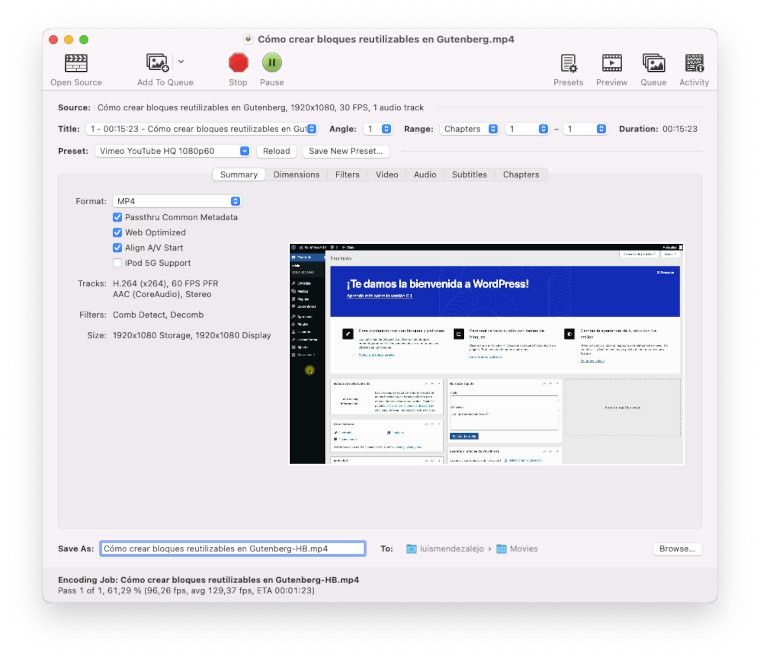Open the Preset dropdown Vimeo YouTube HQ
Image resolution: width=760 pixels, height=659 pixels.
(x=172, y=151)
